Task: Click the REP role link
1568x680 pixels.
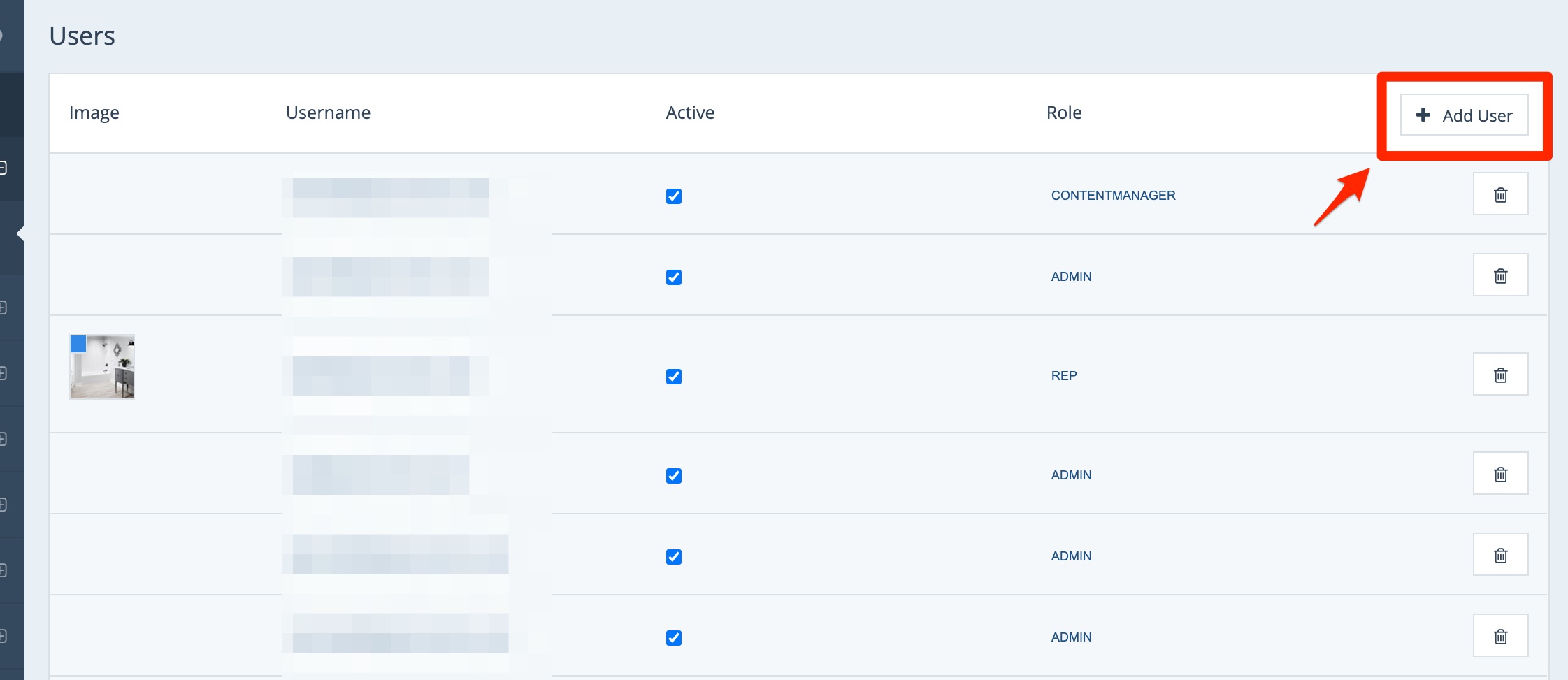Action: click(1063, 376)
